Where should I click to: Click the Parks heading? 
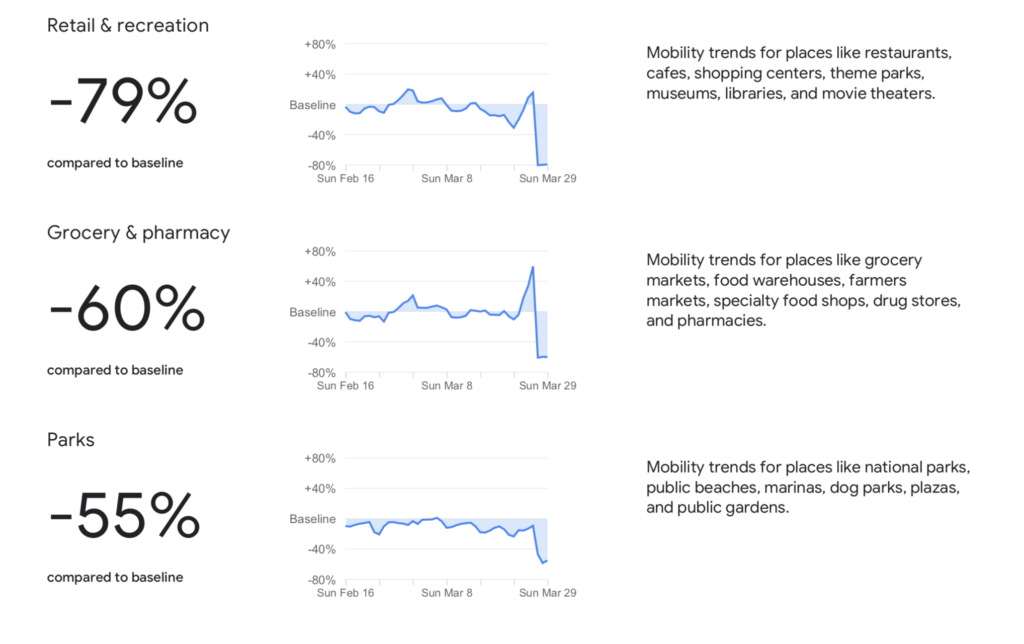click(71, 439)
